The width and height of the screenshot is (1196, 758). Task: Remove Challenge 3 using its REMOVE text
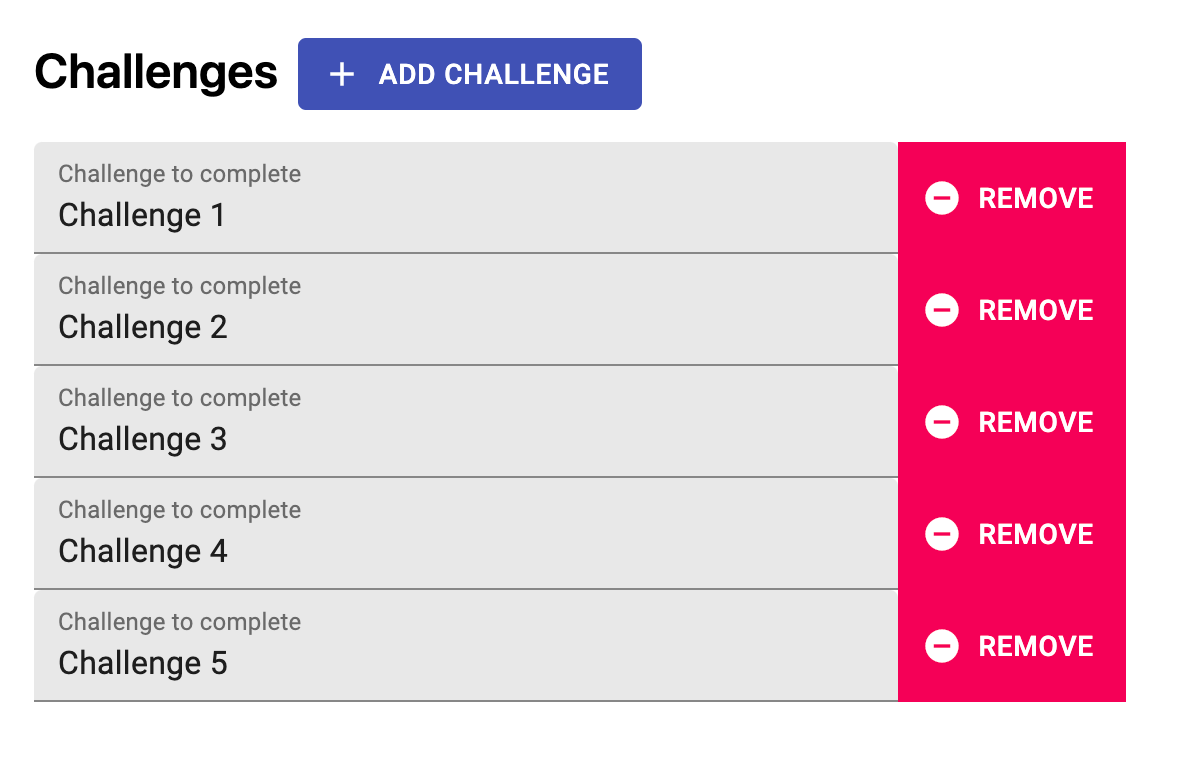[1036, 422]
